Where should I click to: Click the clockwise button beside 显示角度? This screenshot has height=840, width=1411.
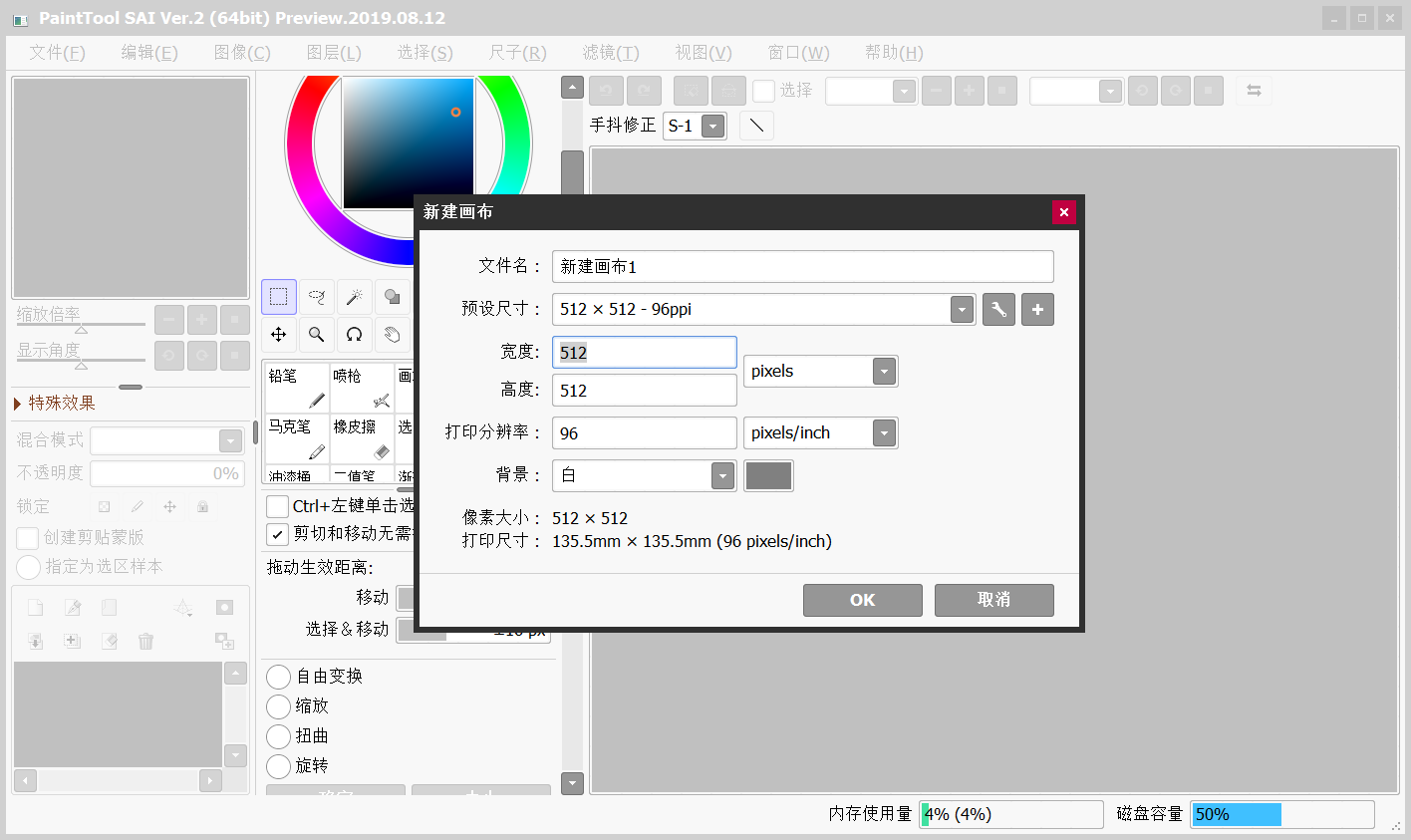[x=202, y=356]
